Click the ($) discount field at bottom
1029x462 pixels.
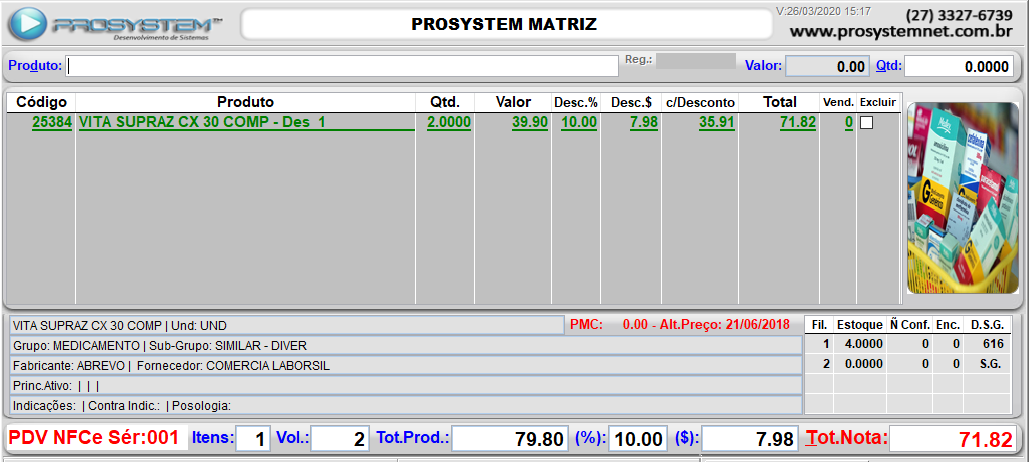[x=751, y=439]
